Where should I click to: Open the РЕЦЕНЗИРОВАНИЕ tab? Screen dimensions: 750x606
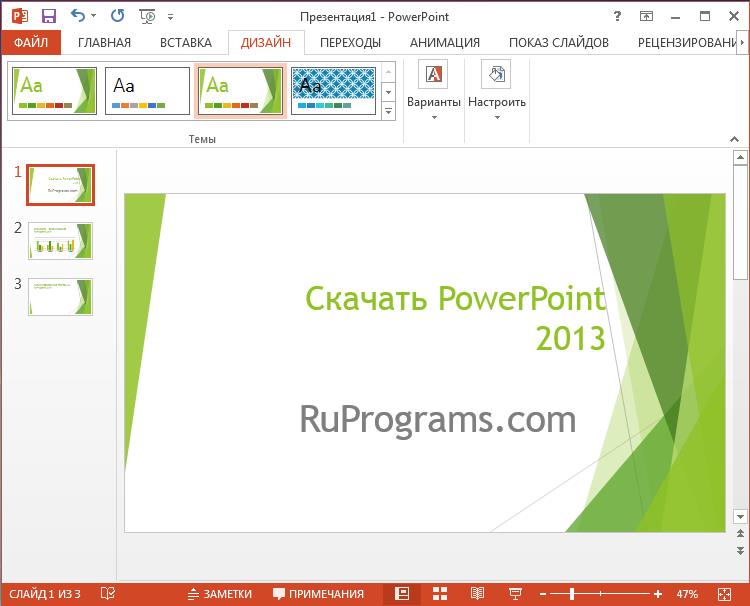pos(687,43)
